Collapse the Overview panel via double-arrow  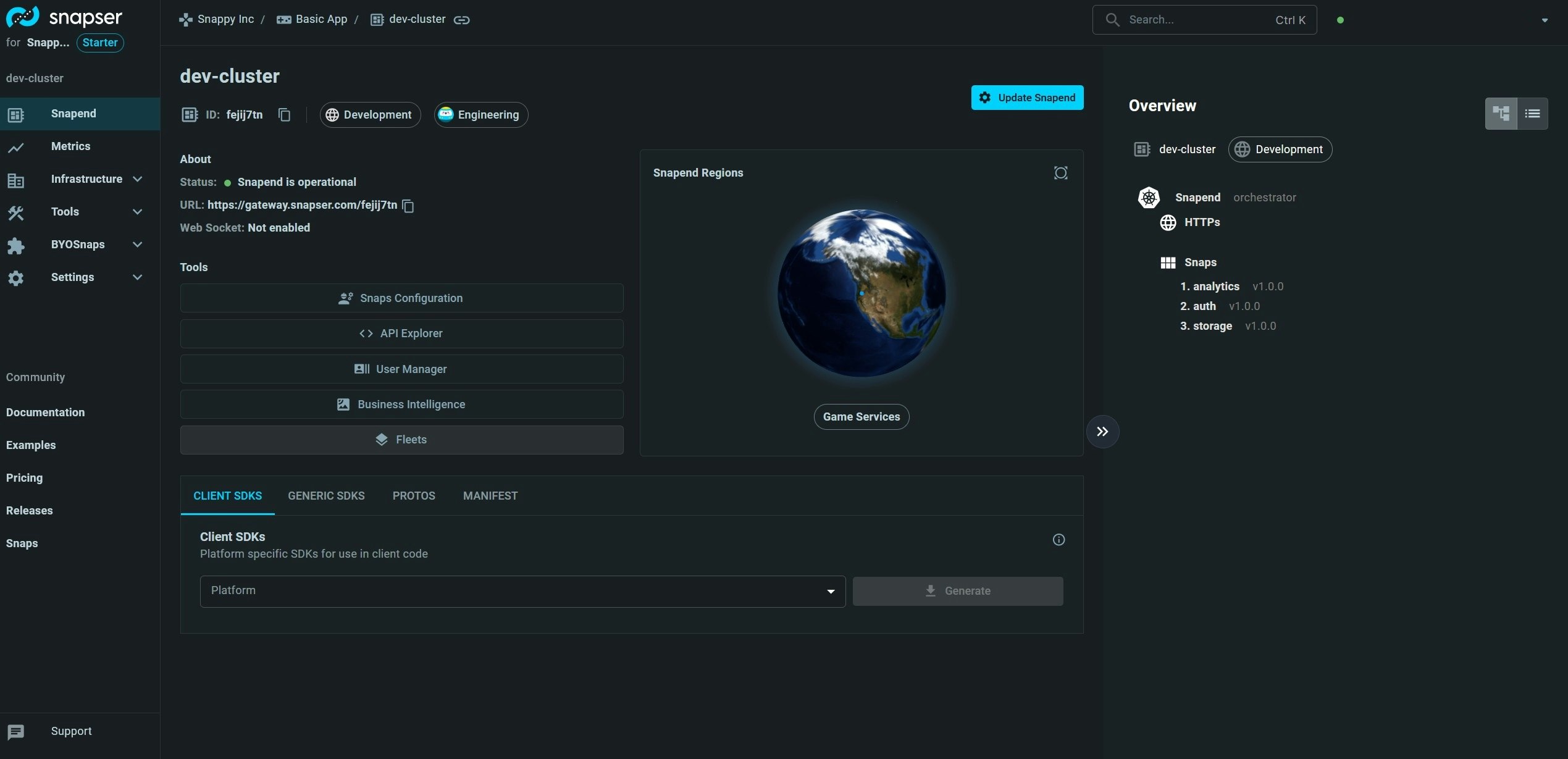[x=1103, y=431]
